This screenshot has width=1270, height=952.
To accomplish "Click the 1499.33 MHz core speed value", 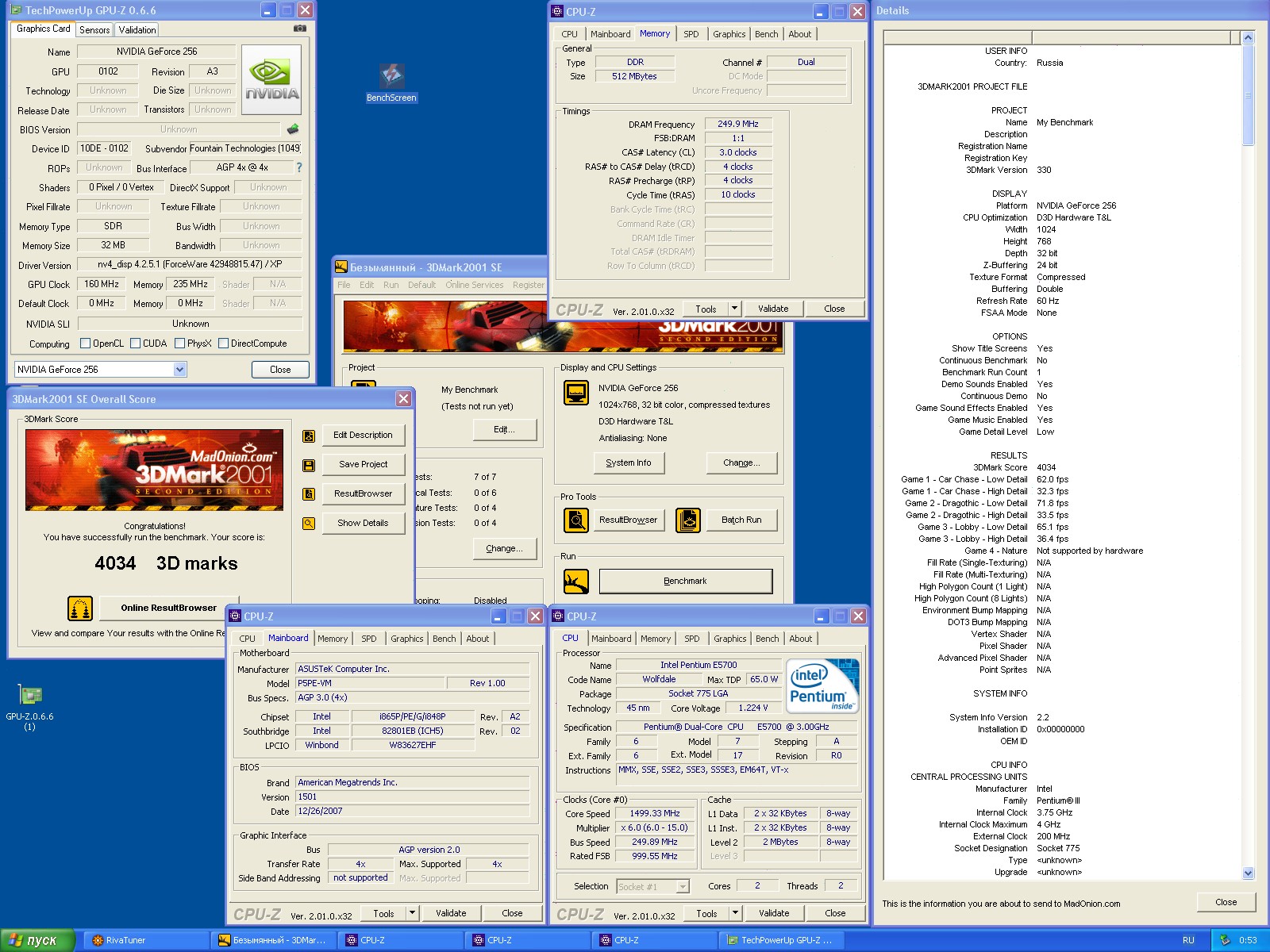I will tap(655, 814).
